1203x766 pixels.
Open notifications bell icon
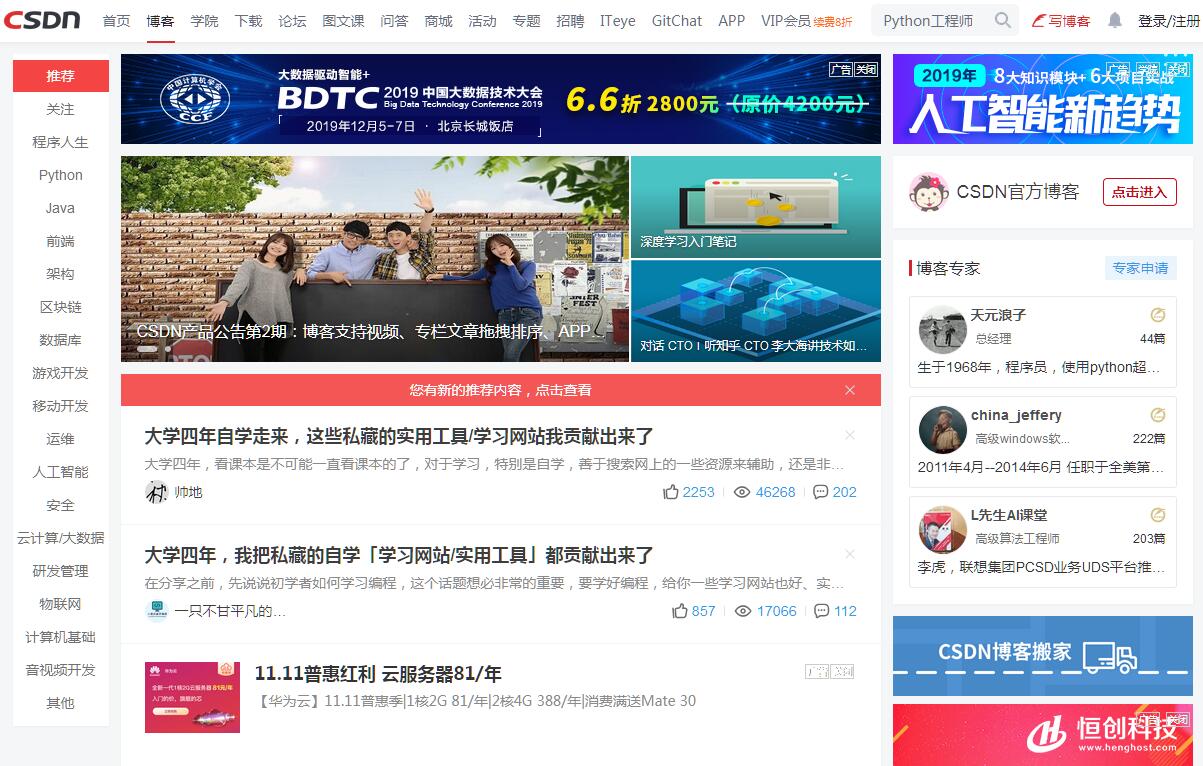pyautogui.click(x=1115, y=21)
